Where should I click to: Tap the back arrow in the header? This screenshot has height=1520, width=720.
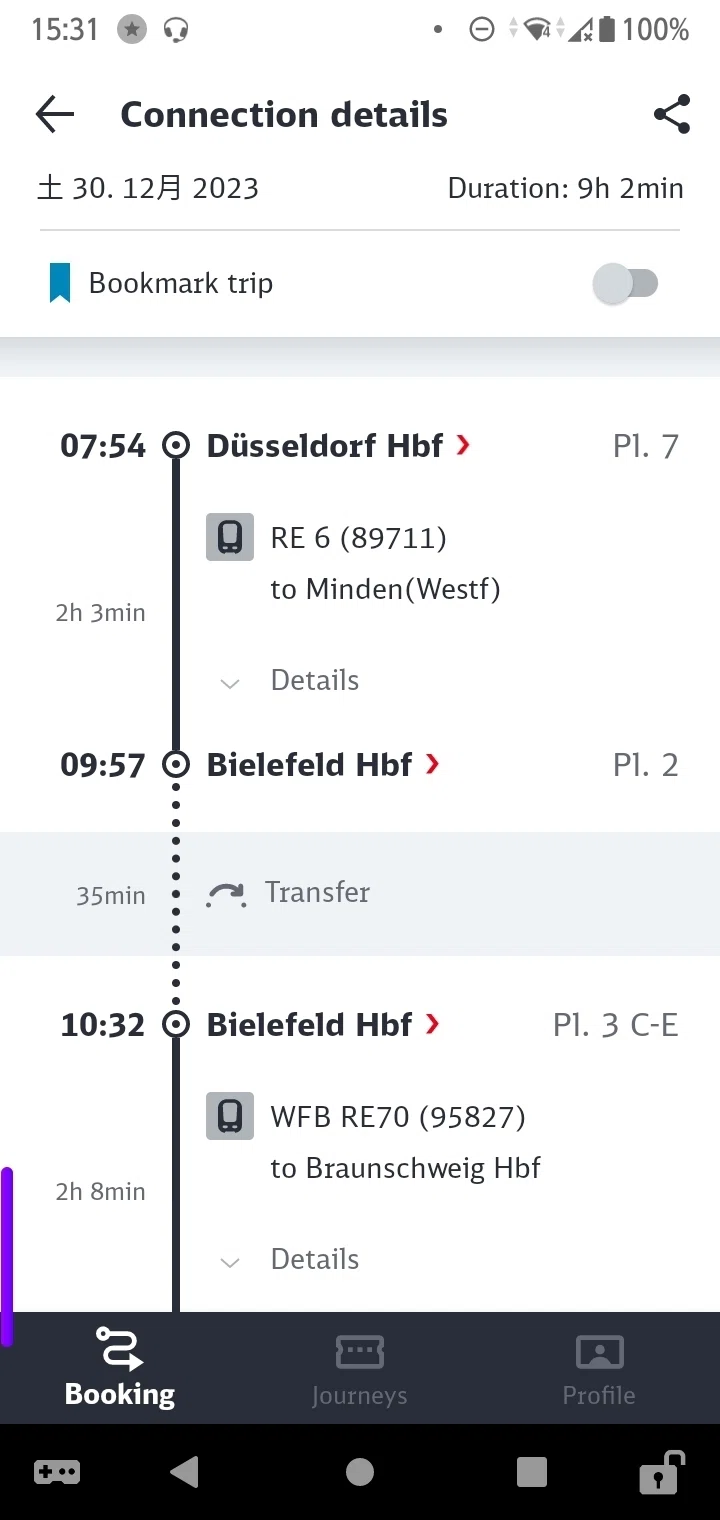pos(55,115)
